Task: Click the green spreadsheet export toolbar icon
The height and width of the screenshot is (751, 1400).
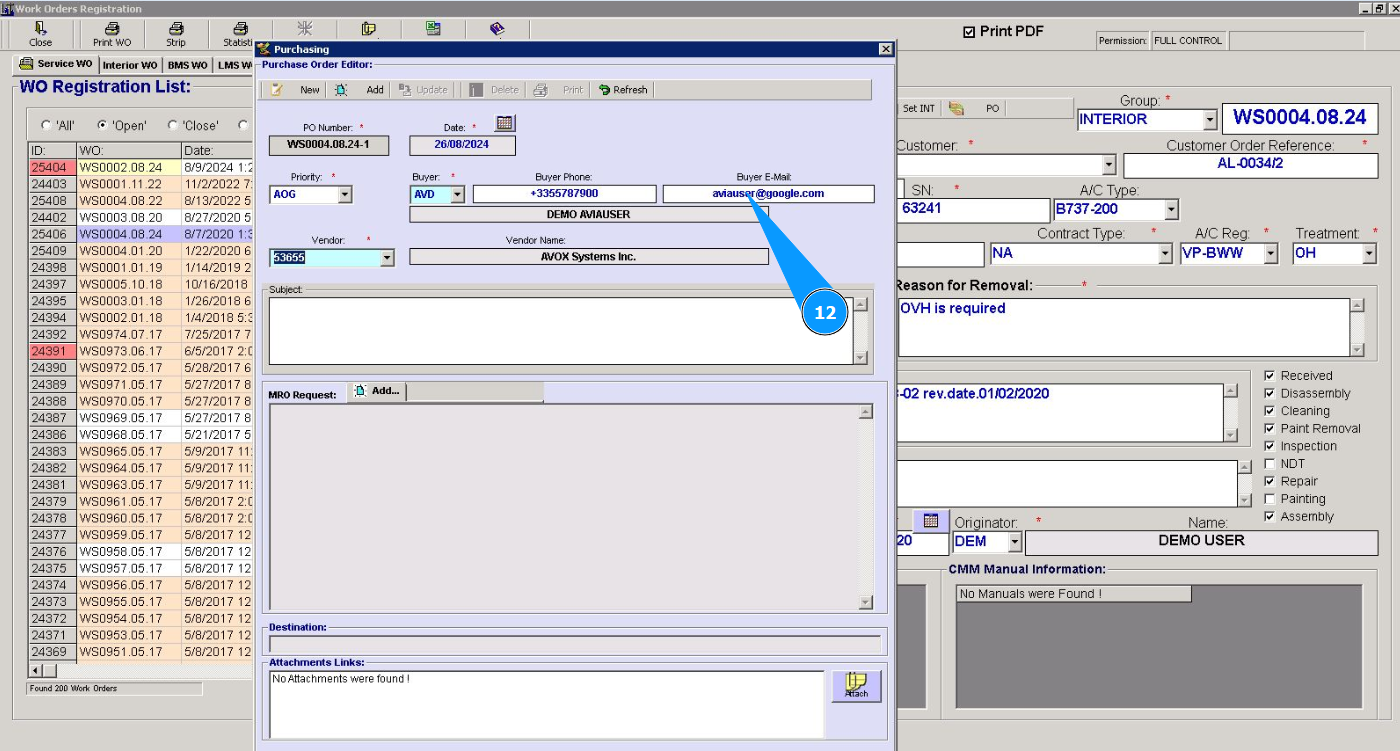Action: click(433, 29)
